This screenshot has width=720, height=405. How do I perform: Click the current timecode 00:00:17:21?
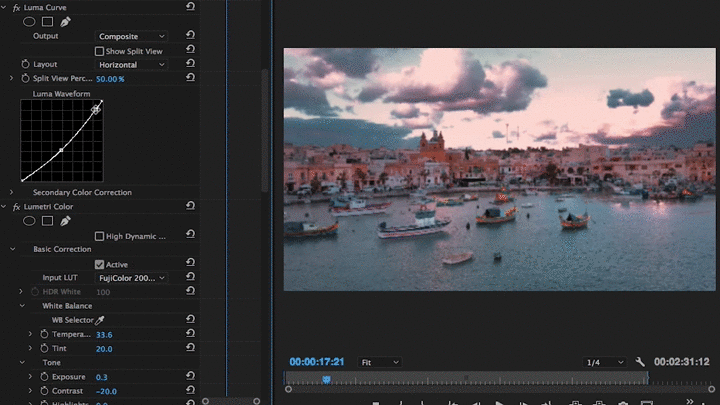[317, 362]
